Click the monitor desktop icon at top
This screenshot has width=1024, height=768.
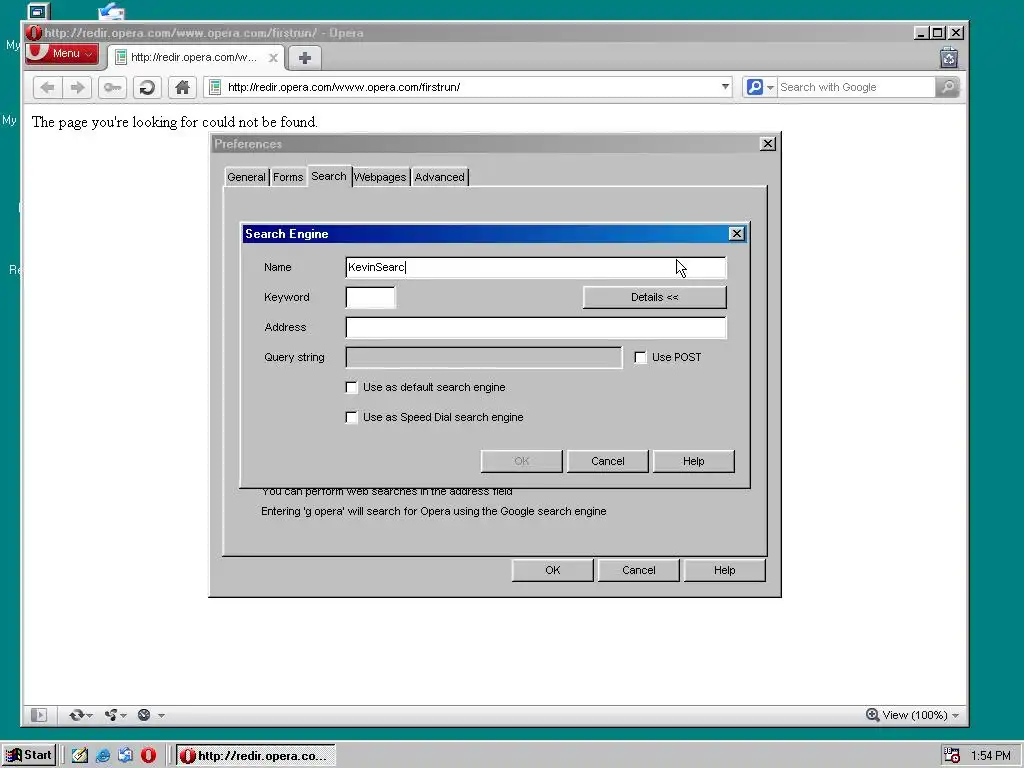39,11
